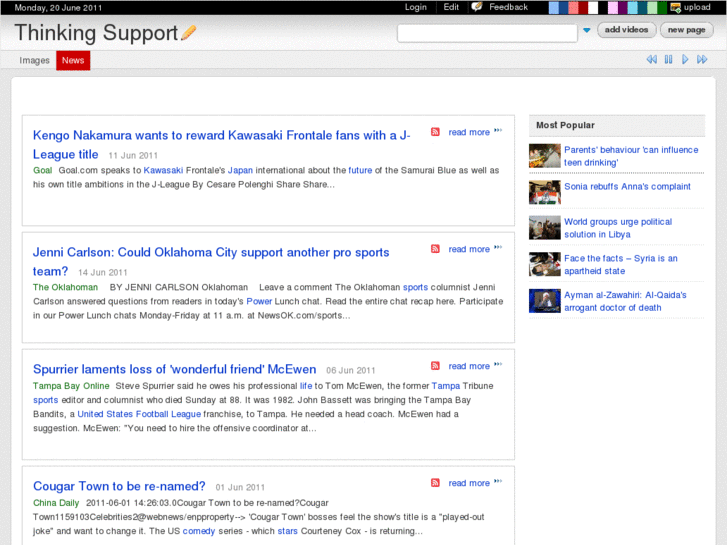Select the salmon pink theme swatch
727x545 pixels.
(x=573, y=7)
